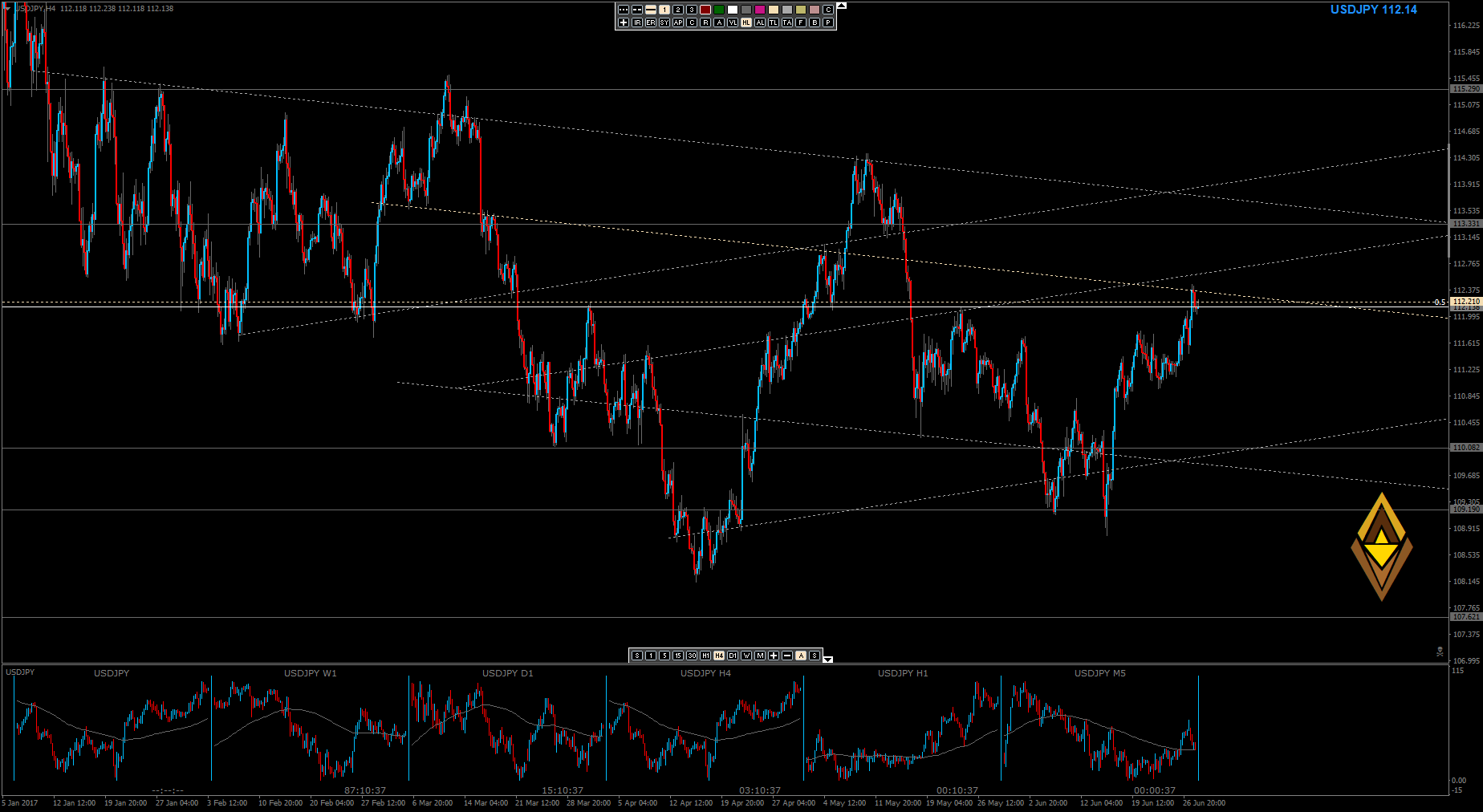Set line width to 3
The height and width of the screenshot is (812, 1483).
(692, 10)
